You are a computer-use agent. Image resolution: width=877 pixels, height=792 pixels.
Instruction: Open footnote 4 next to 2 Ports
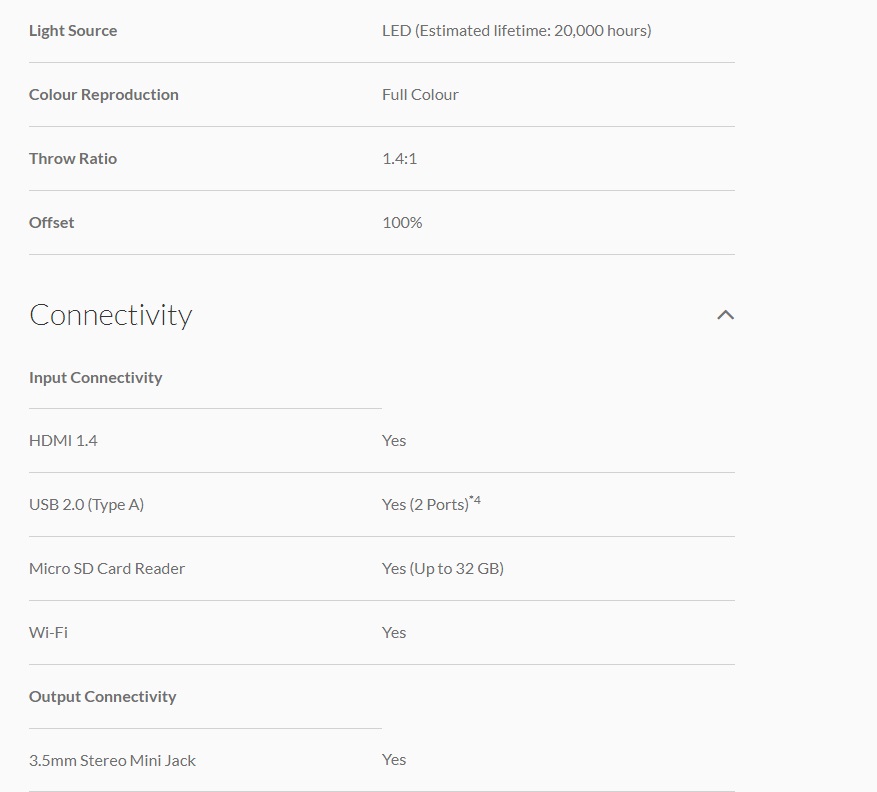475,499
